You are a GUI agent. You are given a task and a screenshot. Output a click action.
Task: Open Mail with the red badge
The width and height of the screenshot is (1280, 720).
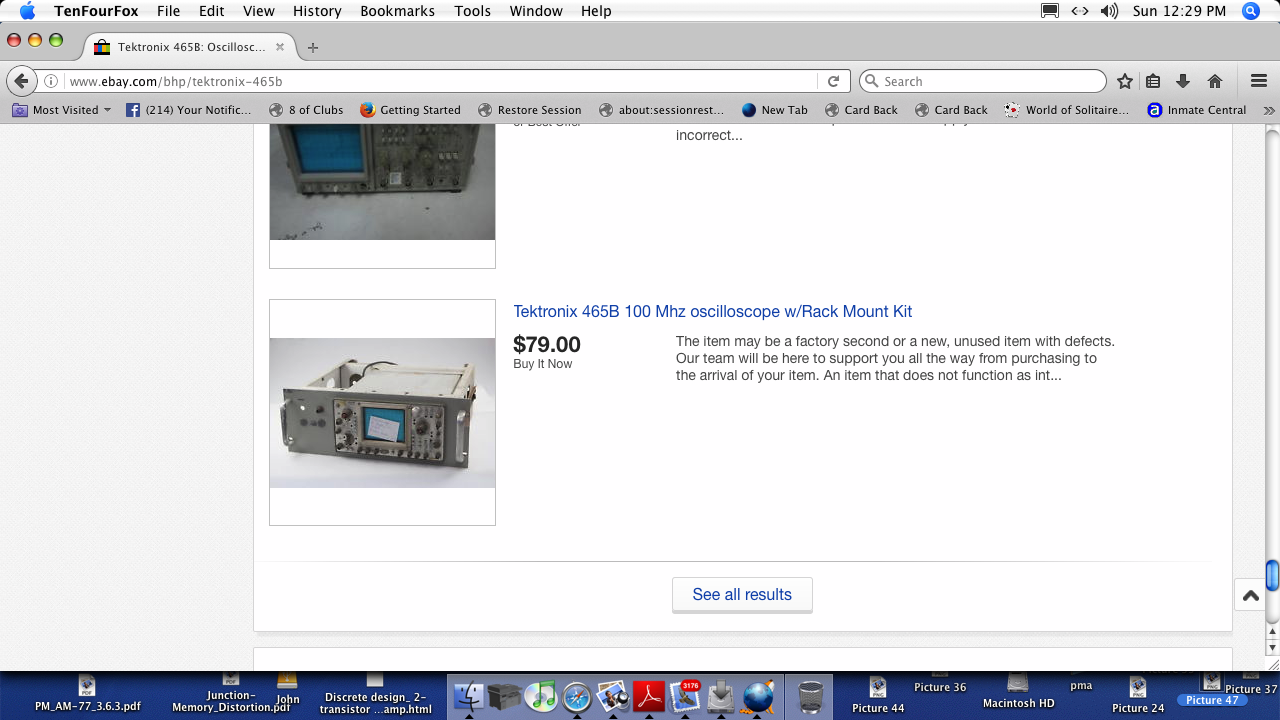pos(685,697)
